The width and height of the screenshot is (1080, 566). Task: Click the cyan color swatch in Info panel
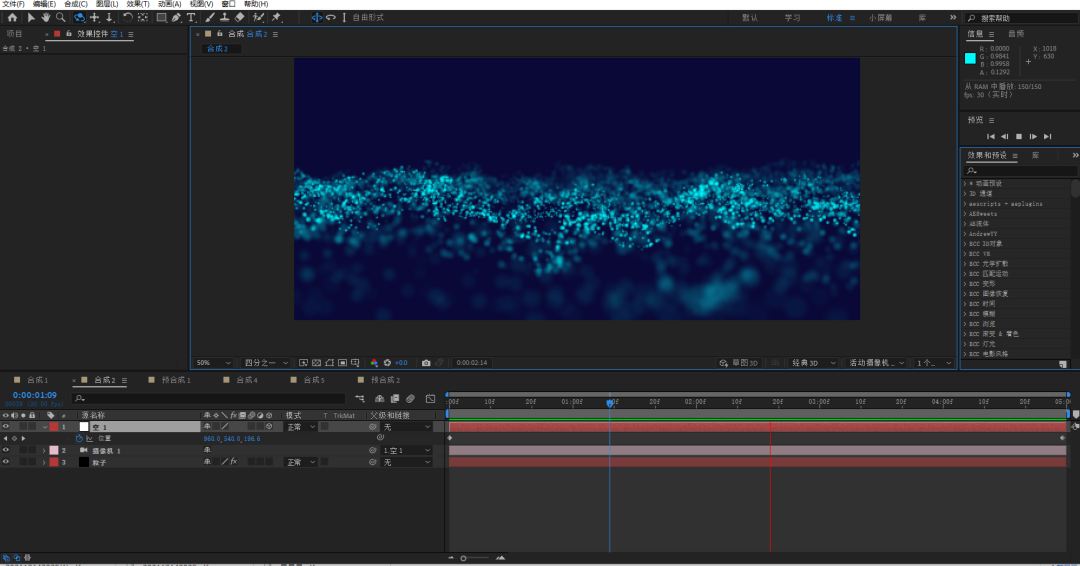pos(970,58)
